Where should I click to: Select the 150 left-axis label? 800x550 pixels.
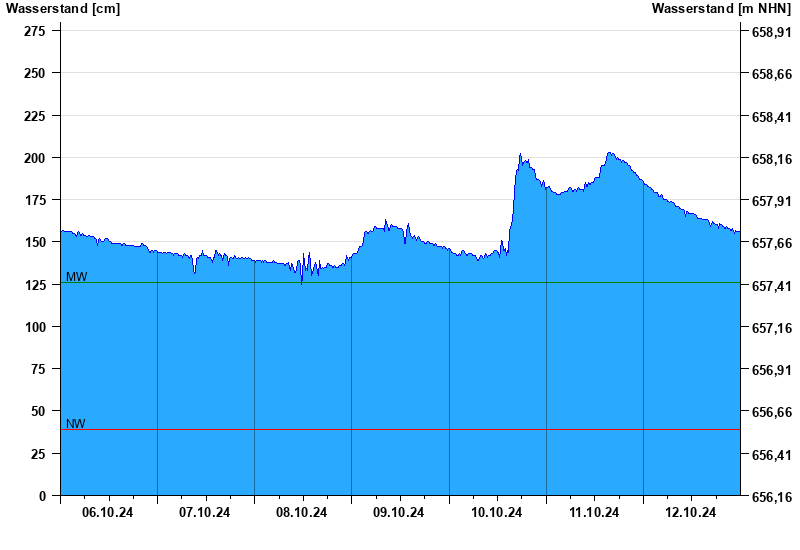(35, 242)
